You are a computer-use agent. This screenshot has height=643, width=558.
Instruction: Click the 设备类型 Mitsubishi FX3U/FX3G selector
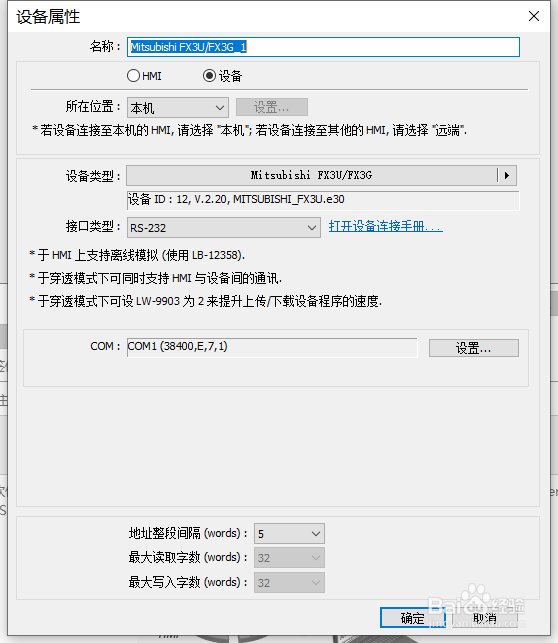pos(321,176)
